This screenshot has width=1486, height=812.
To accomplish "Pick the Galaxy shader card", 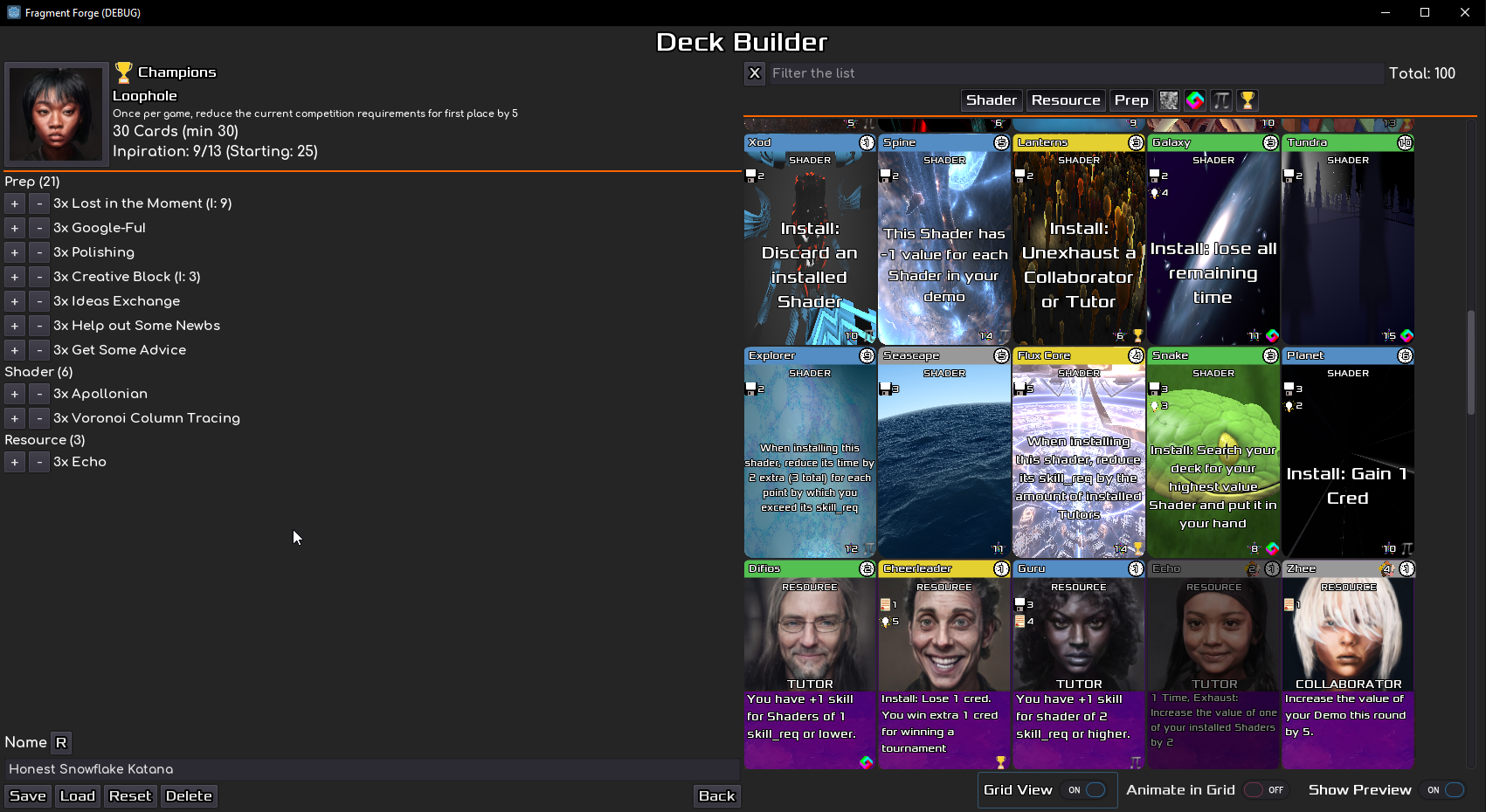I will (1213, 239).
